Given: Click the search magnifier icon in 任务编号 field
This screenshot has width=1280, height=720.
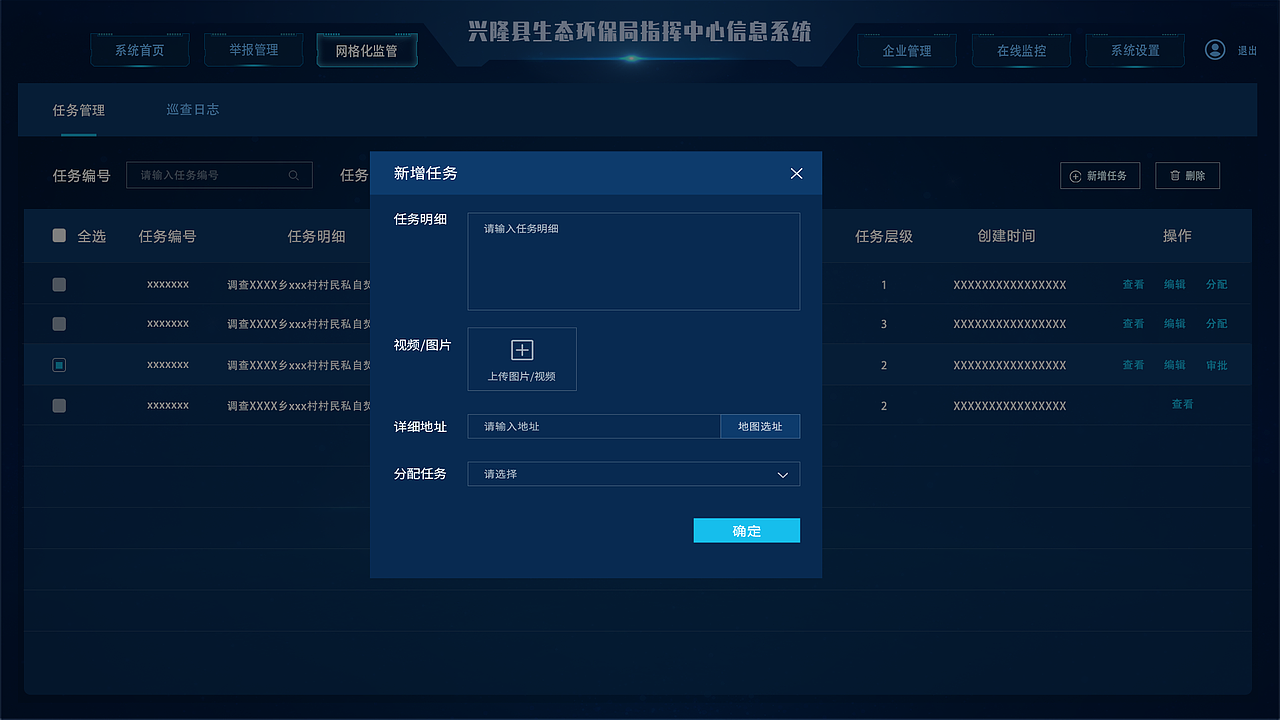Looking at the screenshot, I should tap(293, 175).
